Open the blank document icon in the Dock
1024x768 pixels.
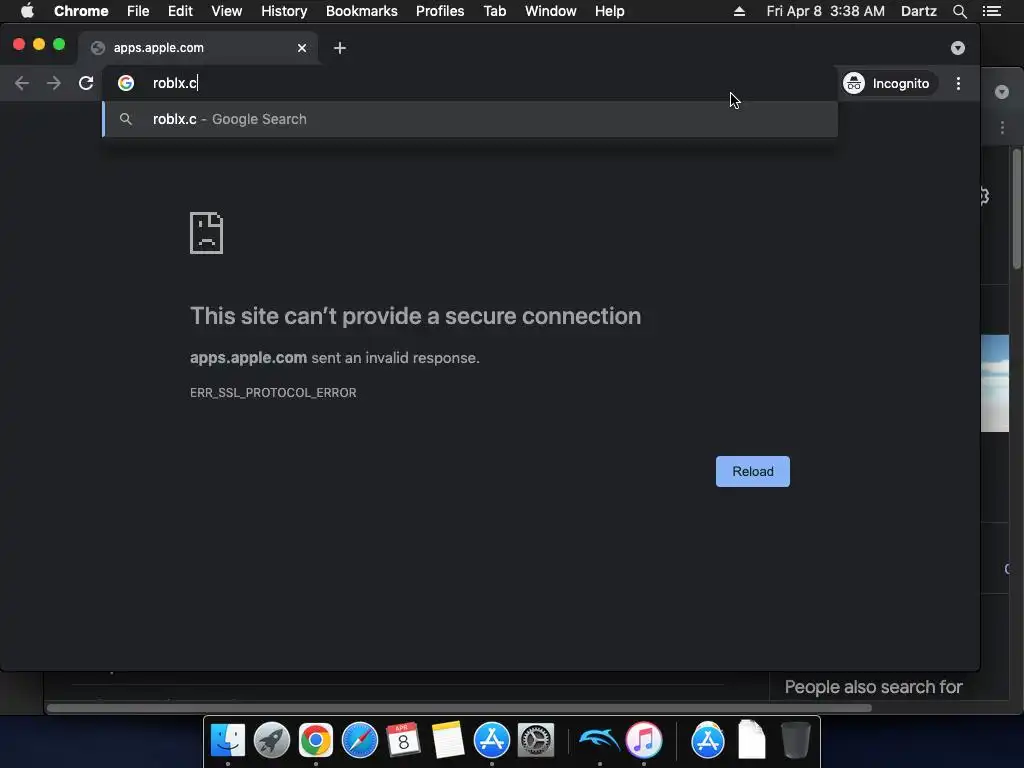tap(752, 739)
